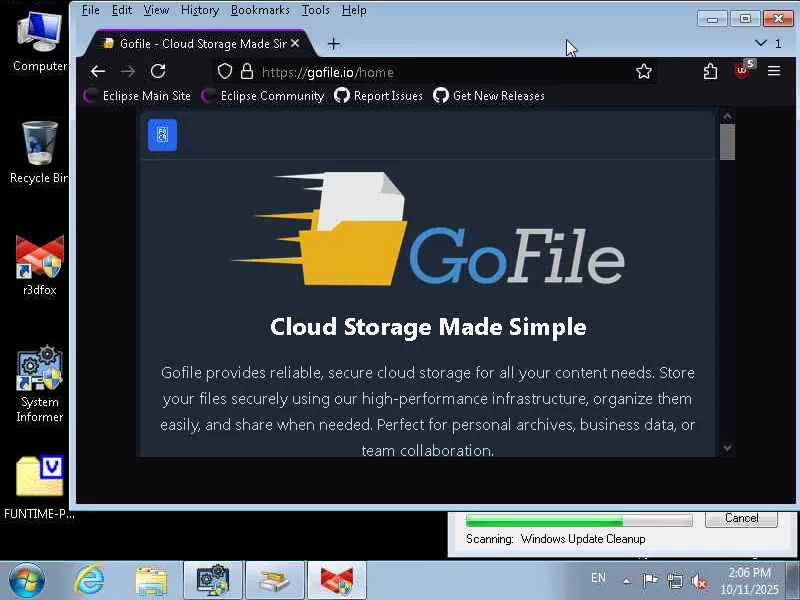Select the System Informer desktop shortcut
The width and height of the screenshot is (800, 600).
[39, 385]
